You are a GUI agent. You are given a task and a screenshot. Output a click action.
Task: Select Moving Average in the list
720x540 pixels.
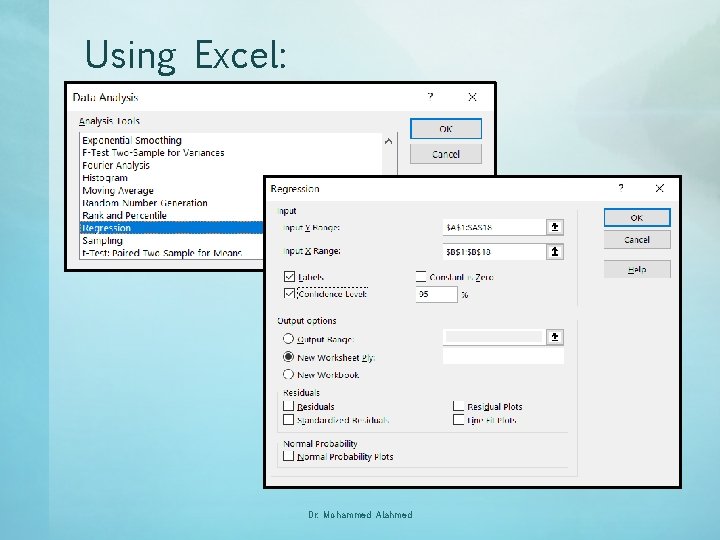pyautogui.click(x=118, y=190)
